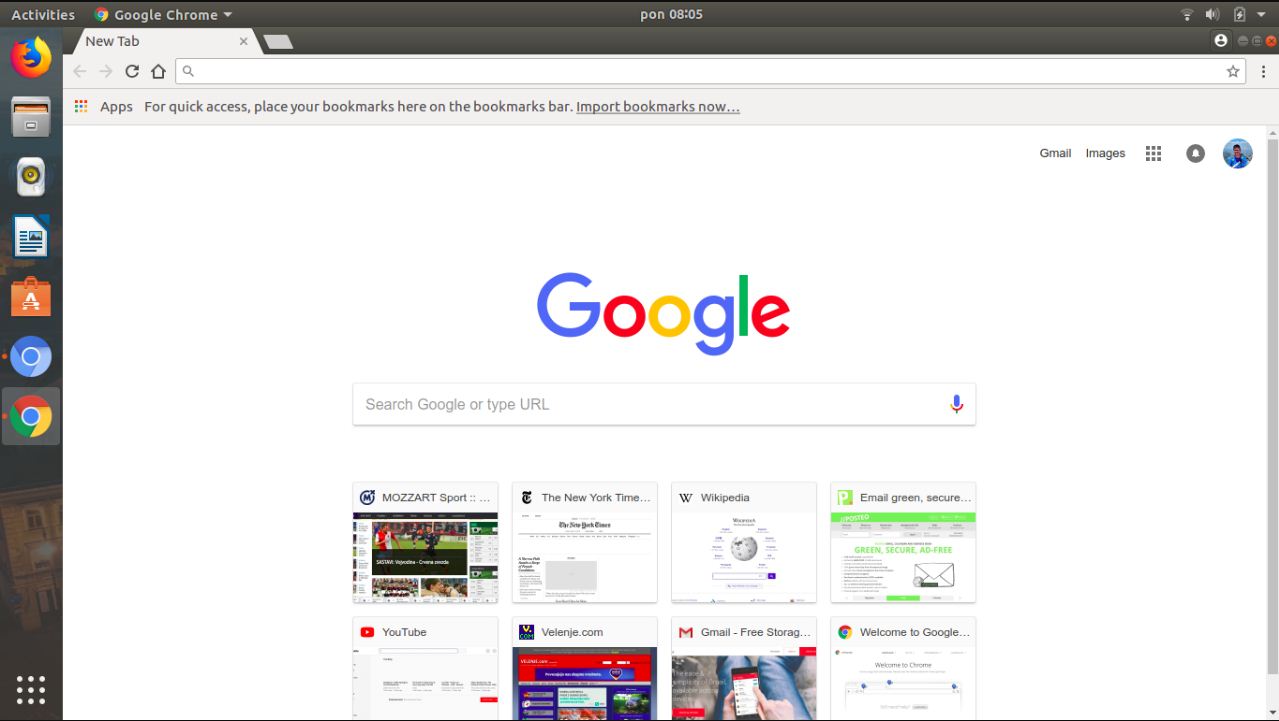Screen dimensions: 1279x721
Task: Open the Welcome to Google Chrome thumbnail
Action: (903, 669)
